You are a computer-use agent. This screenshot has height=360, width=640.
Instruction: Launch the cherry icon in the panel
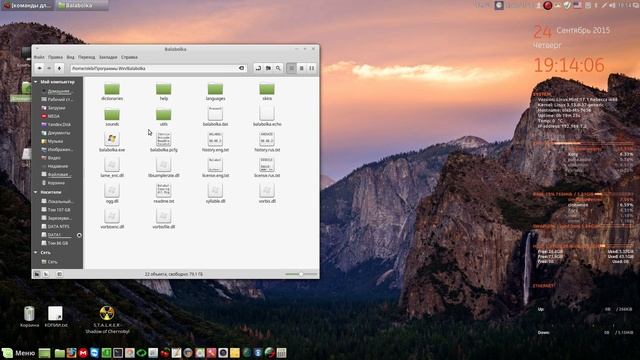click(165, 353)
